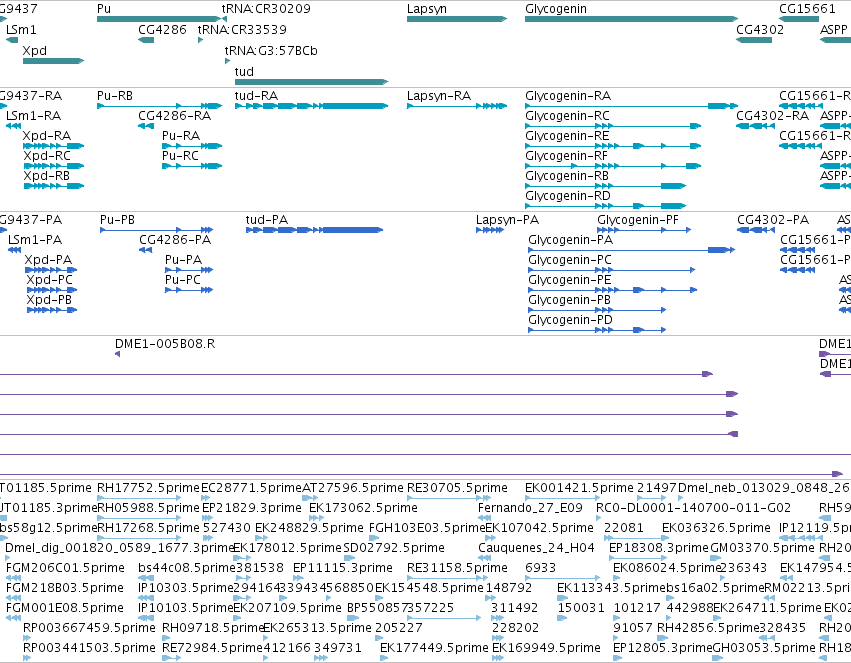Select the RC0-DL0001-140700-011-G02 EST
Viewport: 851px width, 663px height.
[599, 518]
